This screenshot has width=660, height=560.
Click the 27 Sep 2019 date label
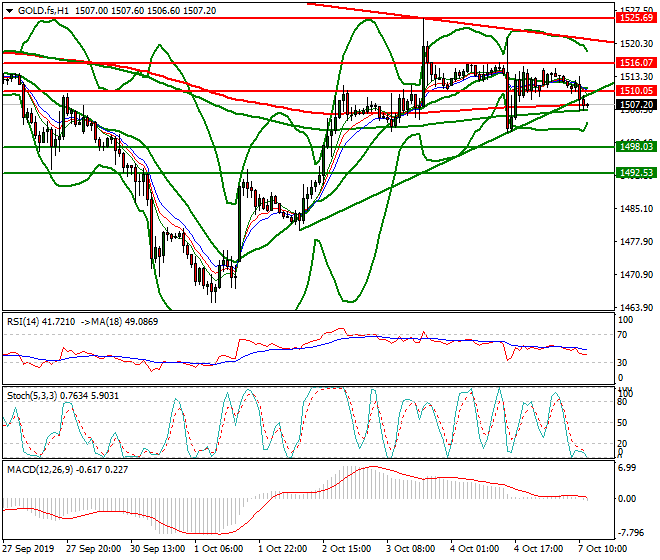(29, 549)
